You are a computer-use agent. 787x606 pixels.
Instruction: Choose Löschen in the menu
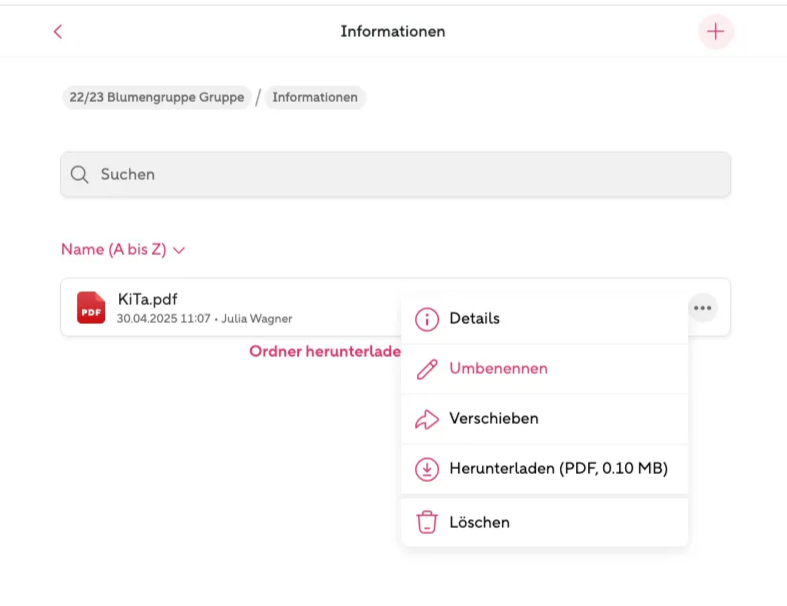(545, 522)
